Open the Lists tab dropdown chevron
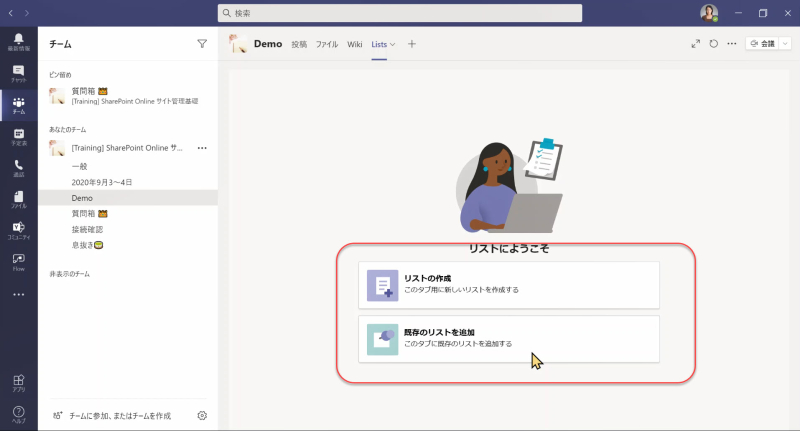Screen dimensions: 800x431 pos(392,44)
